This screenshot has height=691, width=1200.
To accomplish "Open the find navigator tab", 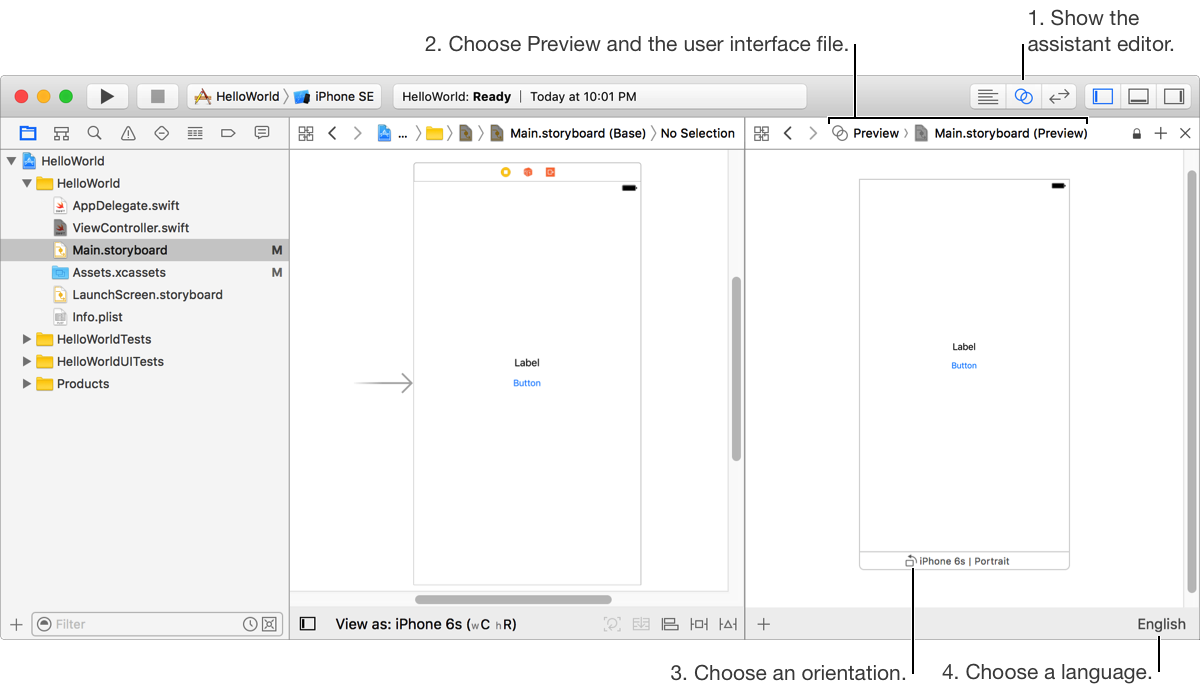I will tap(94, 133).
